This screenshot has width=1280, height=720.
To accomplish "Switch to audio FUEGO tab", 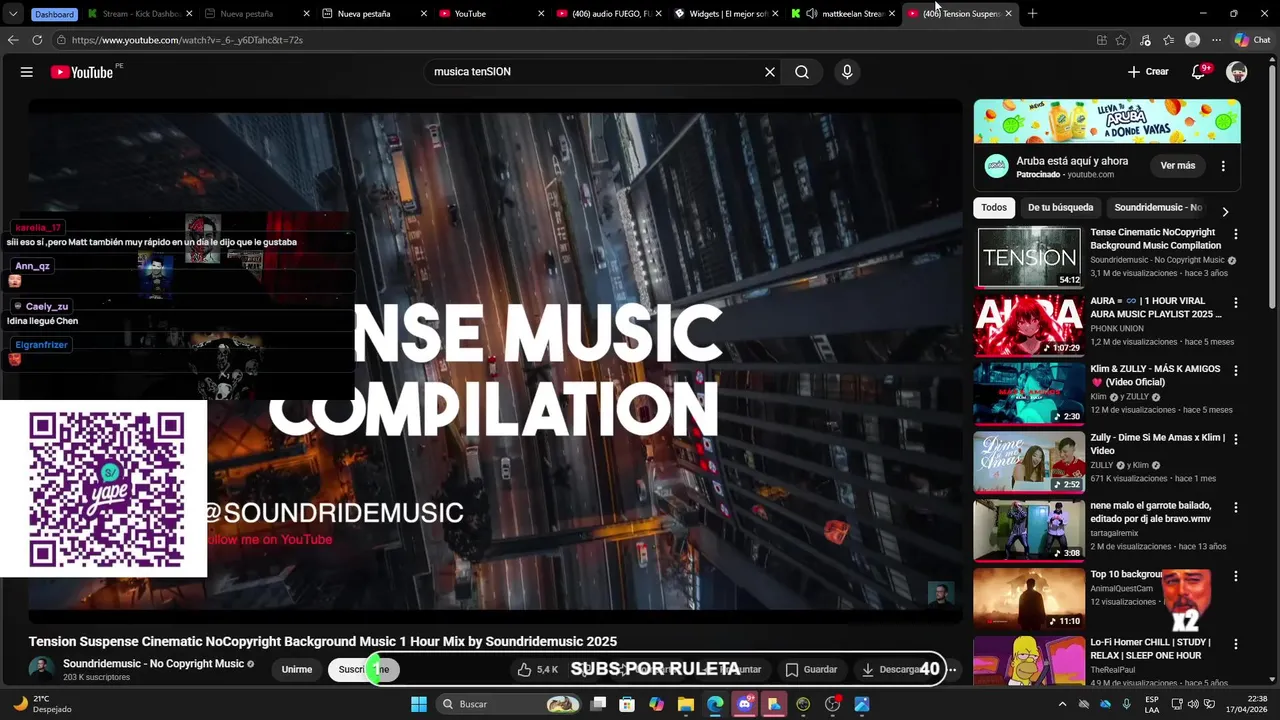I will pos(608,14).
